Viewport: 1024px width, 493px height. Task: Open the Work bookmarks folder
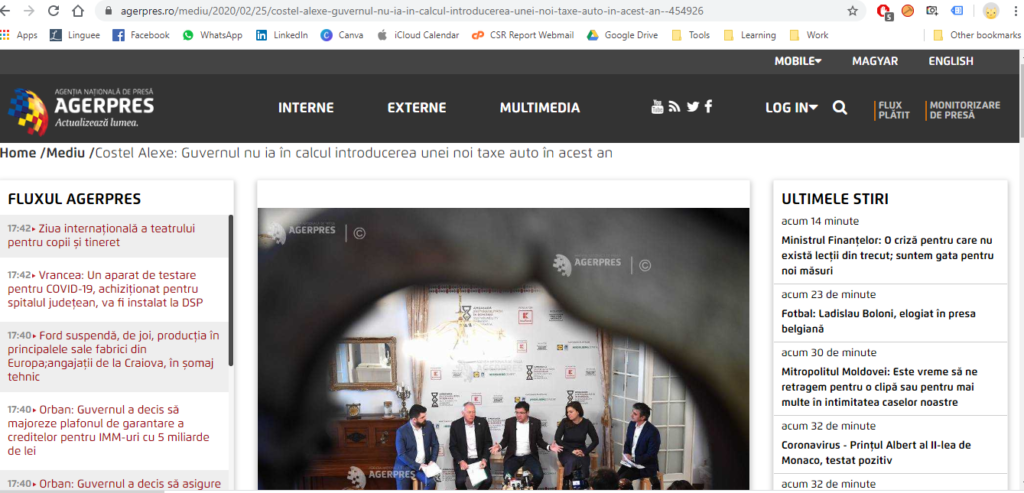pyautogui.click(x=808, y=35)
